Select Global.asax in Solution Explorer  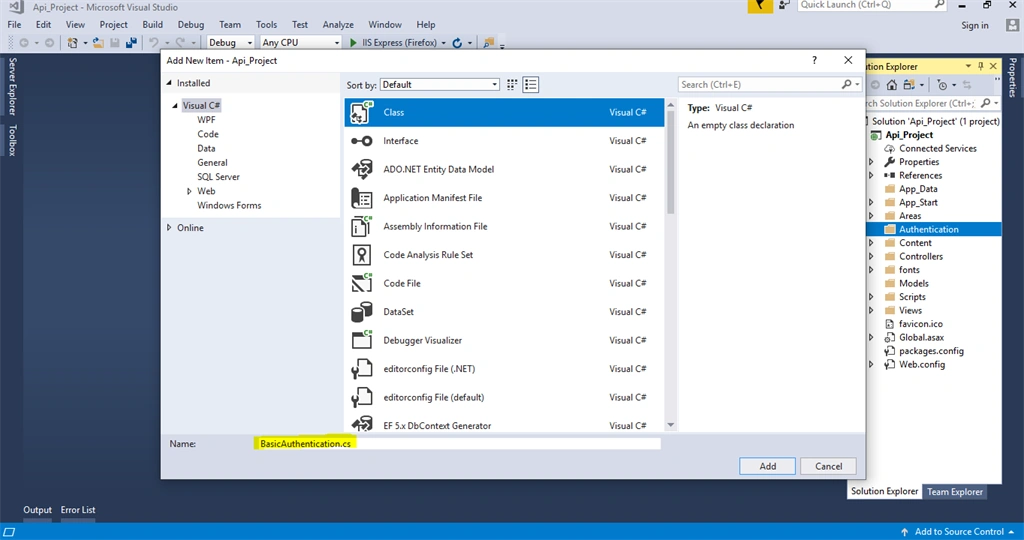(x=921, y=338)
